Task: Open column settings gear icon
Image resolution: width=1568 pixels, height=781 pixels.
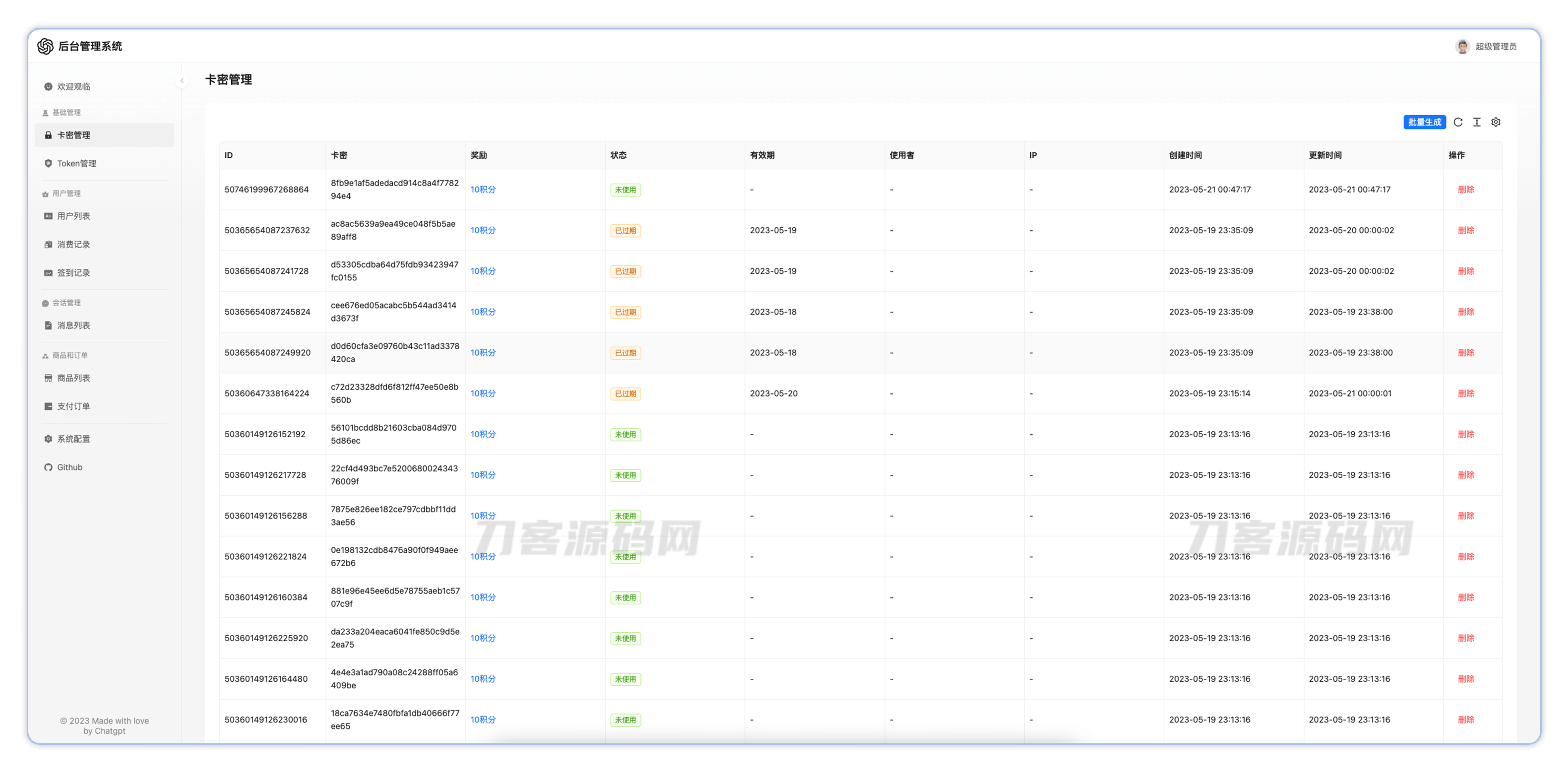Action: pos(1496,123)
